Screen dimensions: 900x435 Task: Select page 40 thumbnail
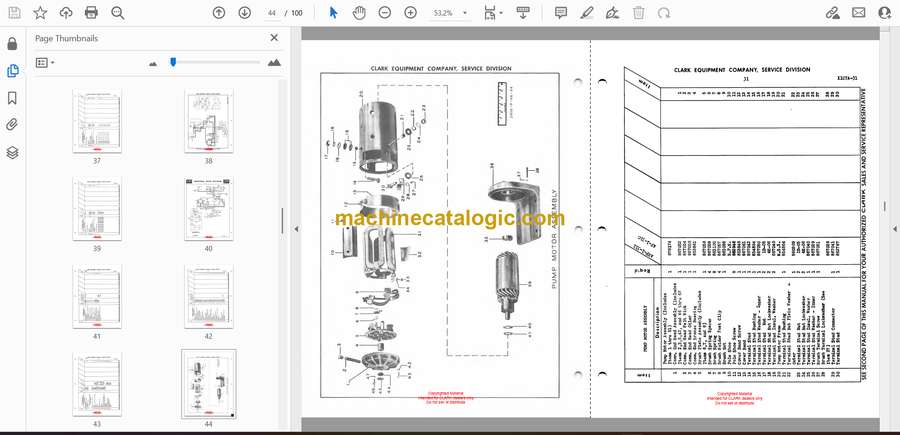(208, 209)
